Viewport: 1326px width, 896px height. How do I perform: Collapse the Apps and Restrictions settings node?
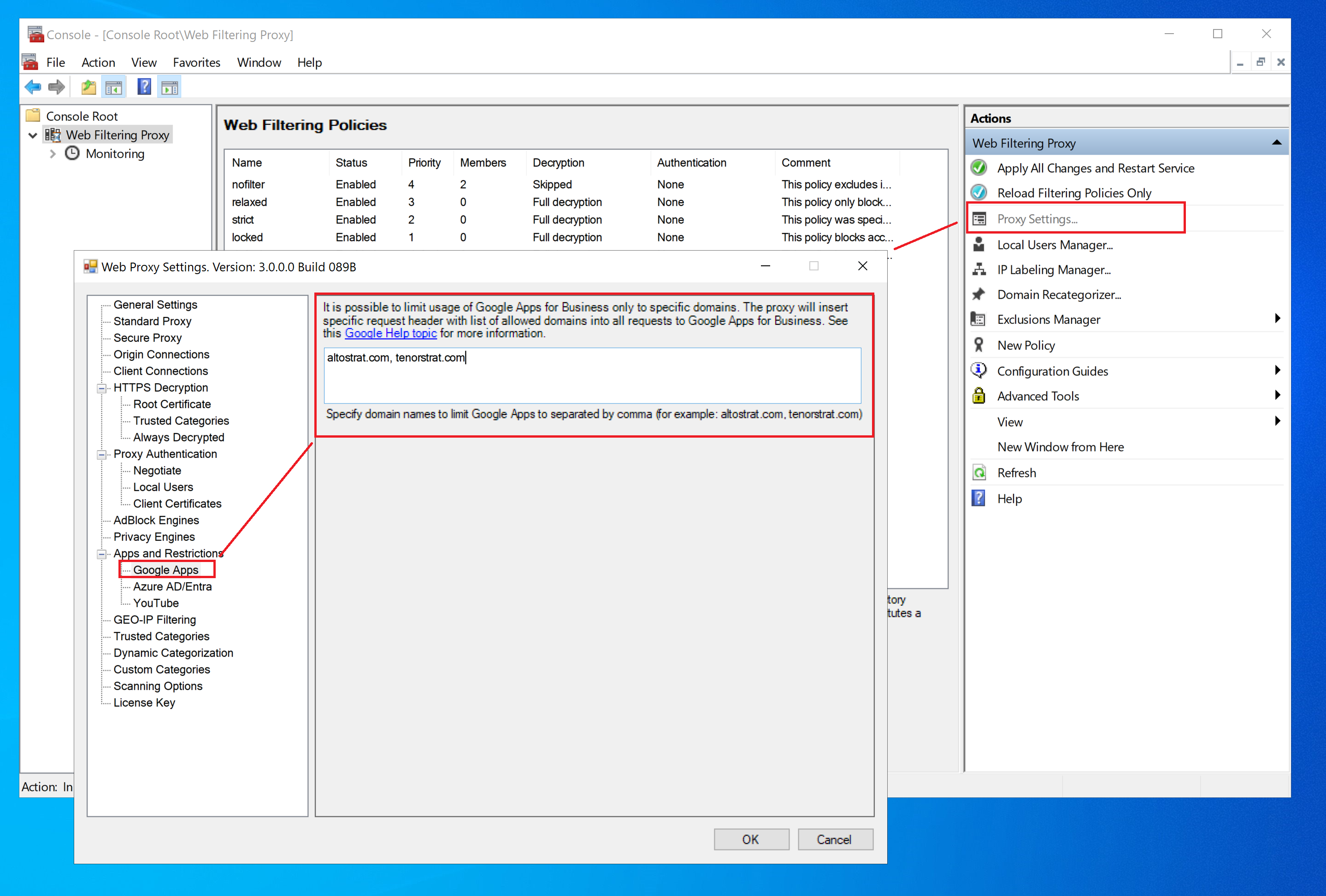(101, 554)
